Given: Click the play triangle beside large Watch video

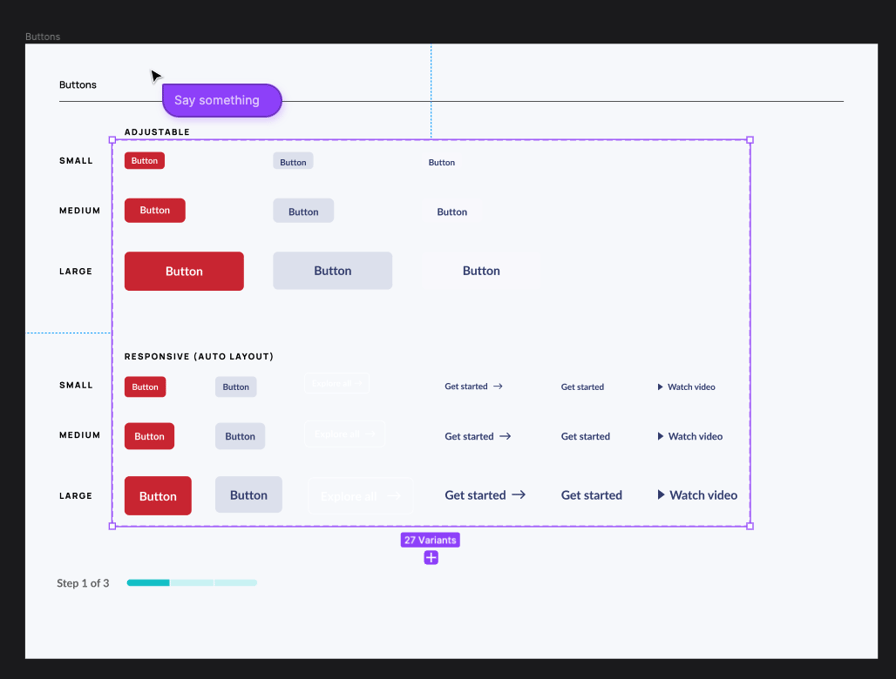Looking at the screenshot, I should point(661,494).
